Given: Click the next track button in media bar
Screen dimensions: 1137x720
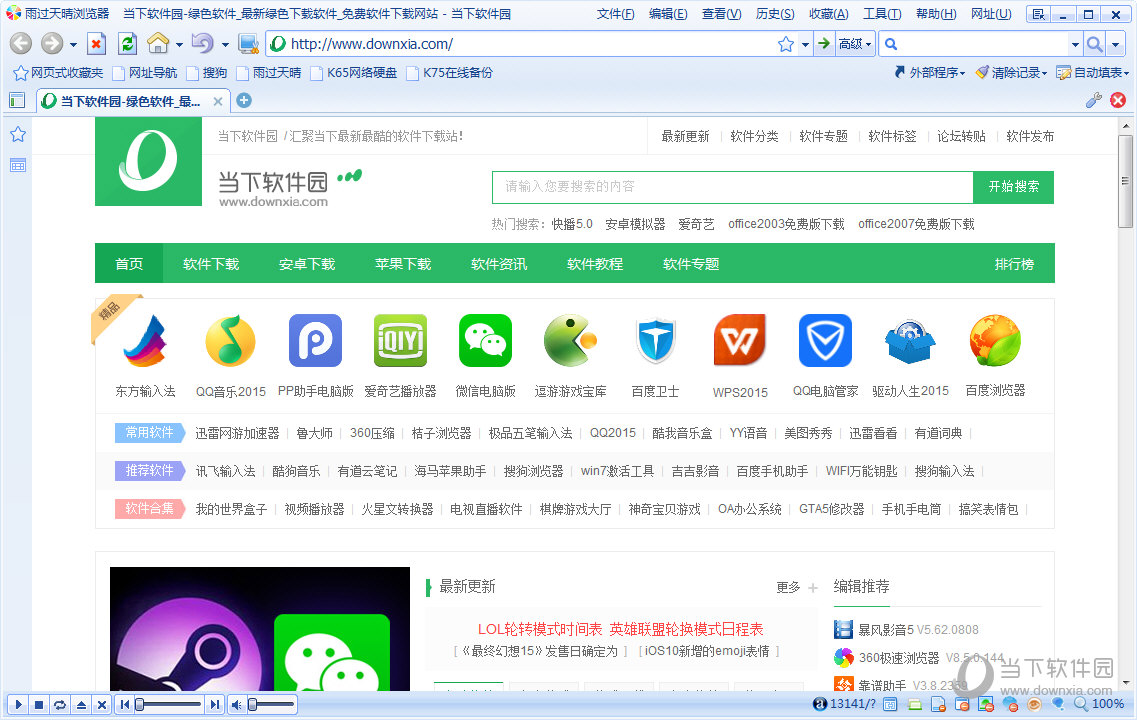Looking at the screenshot, I should click(215, 704).
